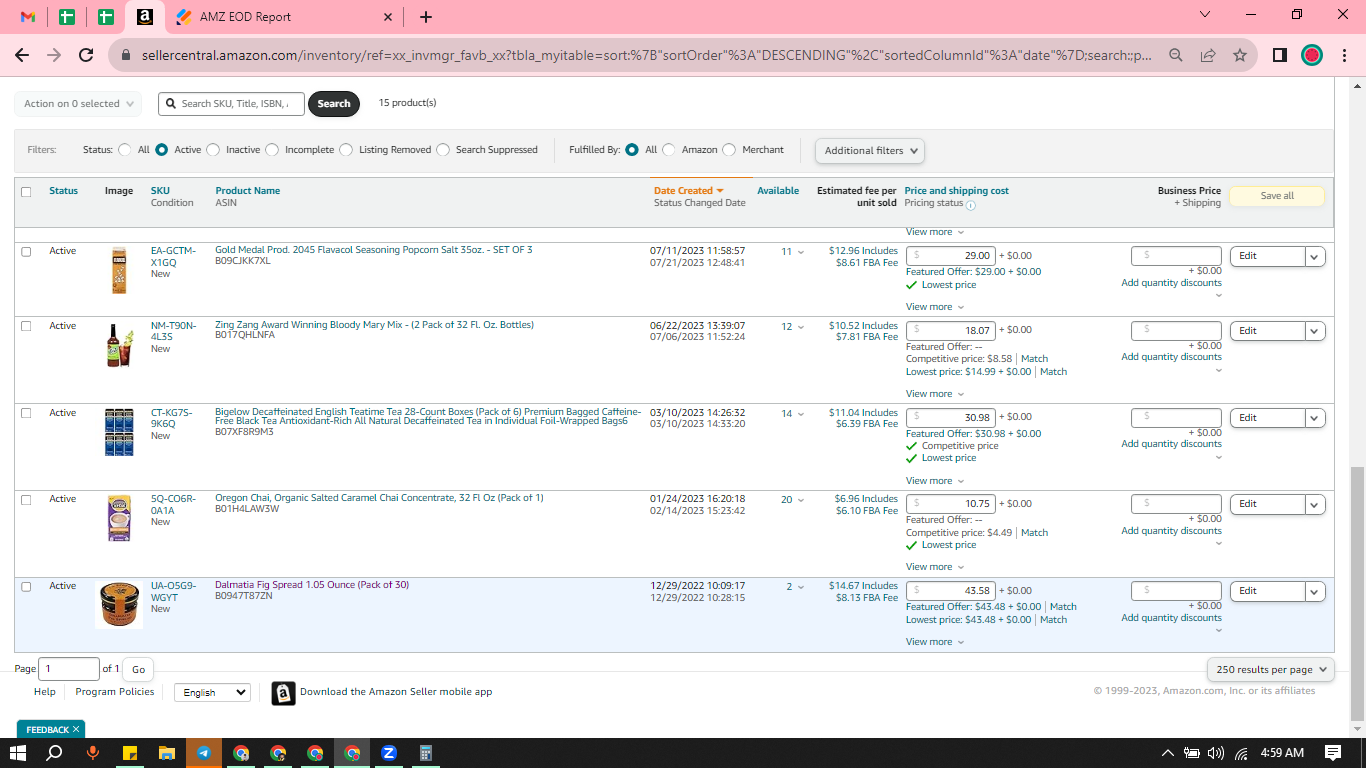Image resolution: width=1366 pixels, height=768 pixels.
Task: Tick the select-all checkbox in table header
Action: tap(26, 192)
